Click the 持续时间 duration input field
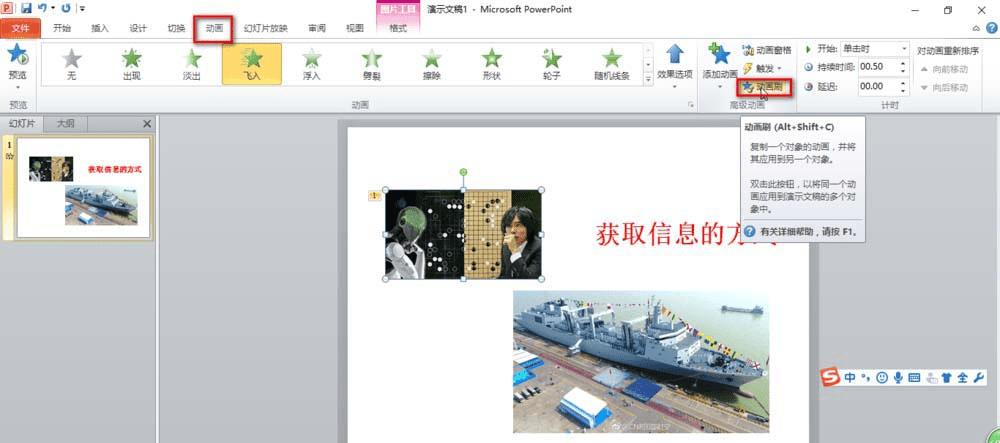The image size is (1000, 443). [x=878, y=67]
